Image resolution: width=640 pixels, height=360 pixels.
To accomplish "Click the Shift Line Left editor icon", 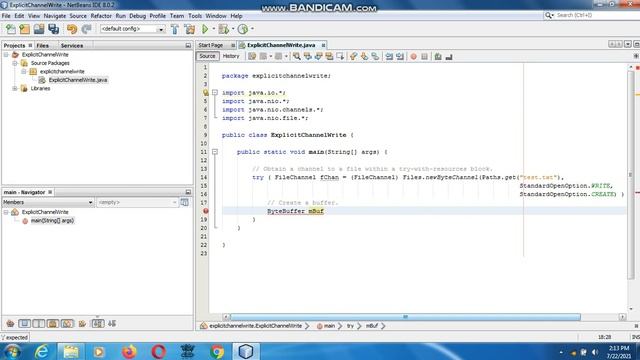I will (389, 56).
